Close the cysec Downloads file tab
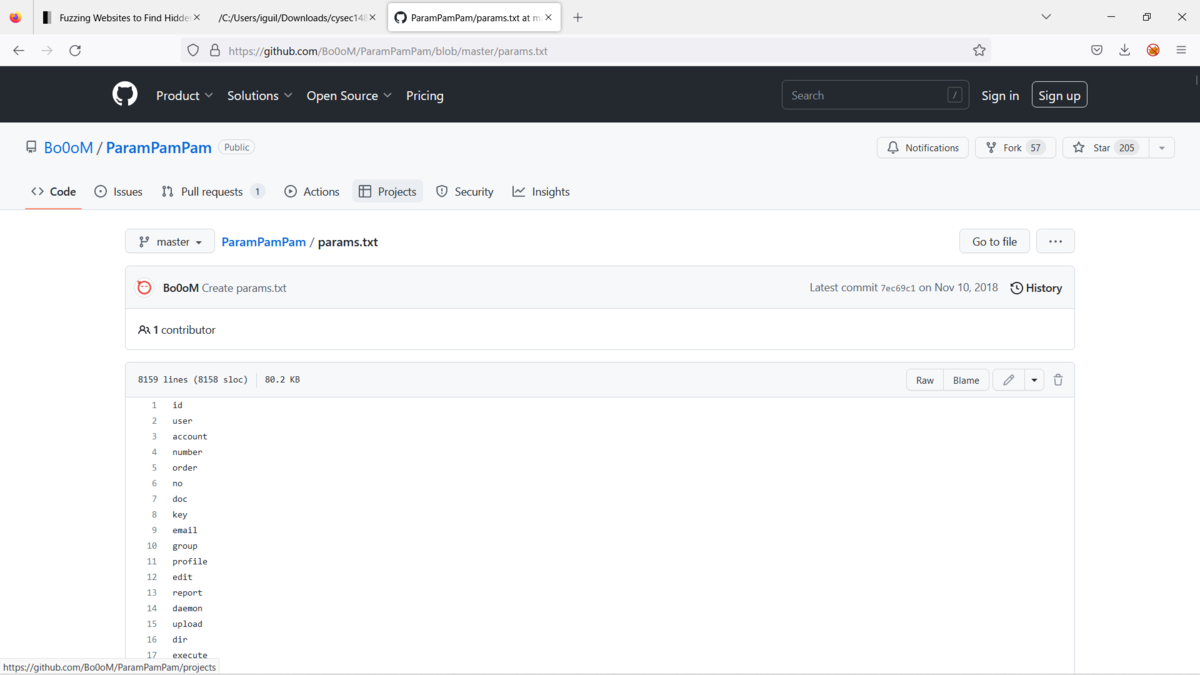 372,17
